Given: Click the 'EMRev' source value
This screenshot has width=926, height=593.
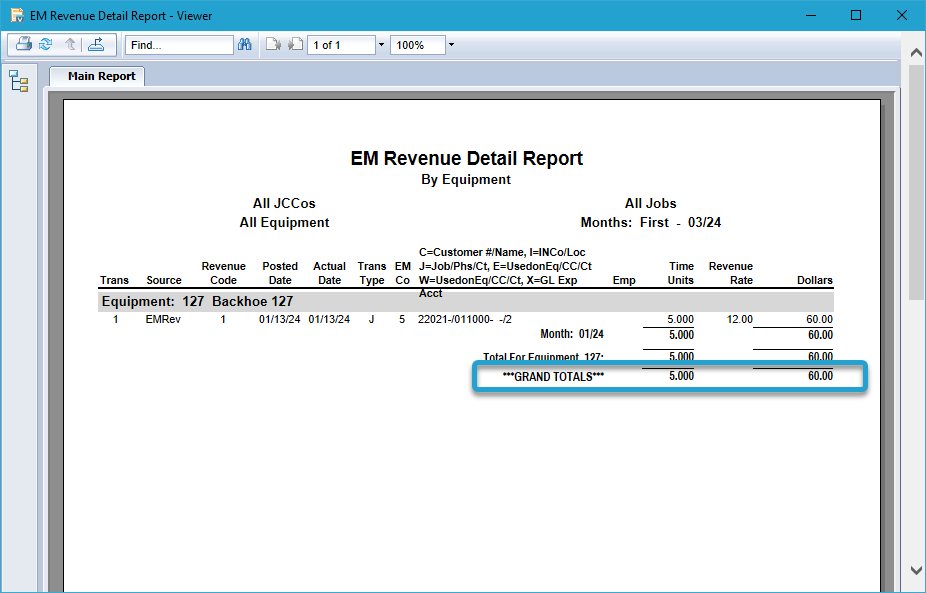Looking at the screenshot, I should click(x=163, y=320).
